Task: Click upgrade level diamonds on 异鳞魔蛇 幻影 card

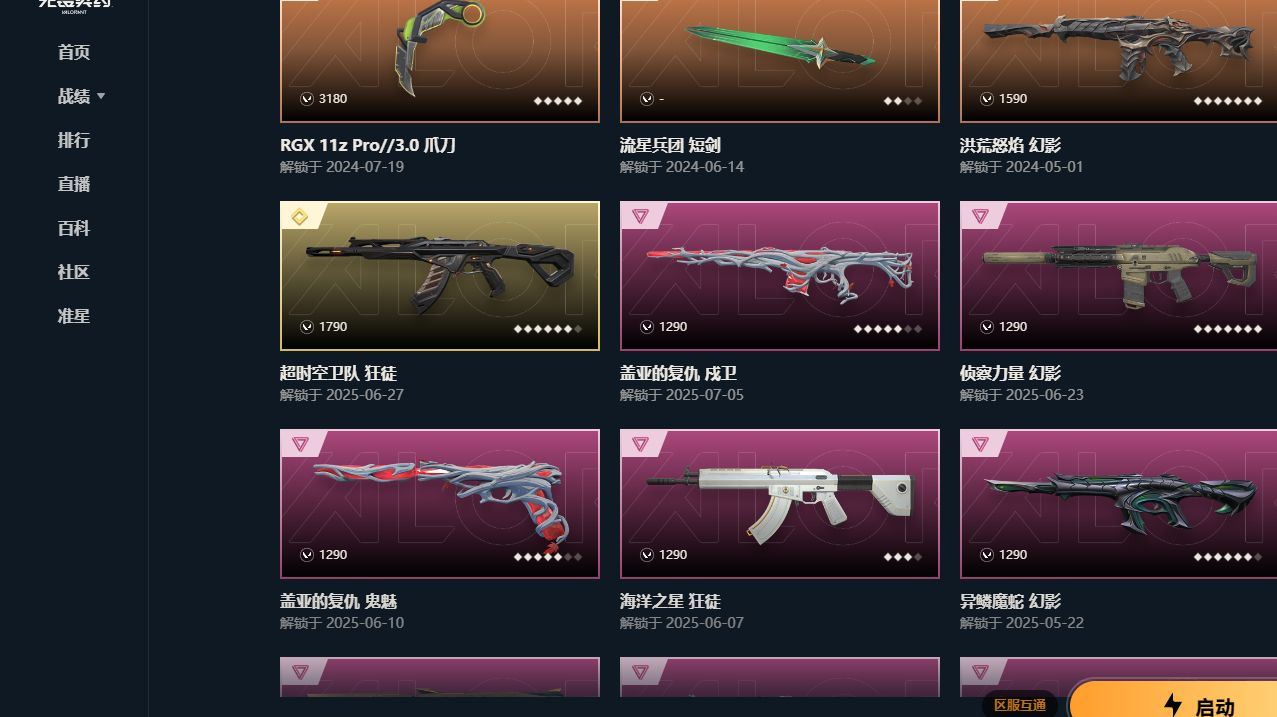Action: [x=1227, y=557]
